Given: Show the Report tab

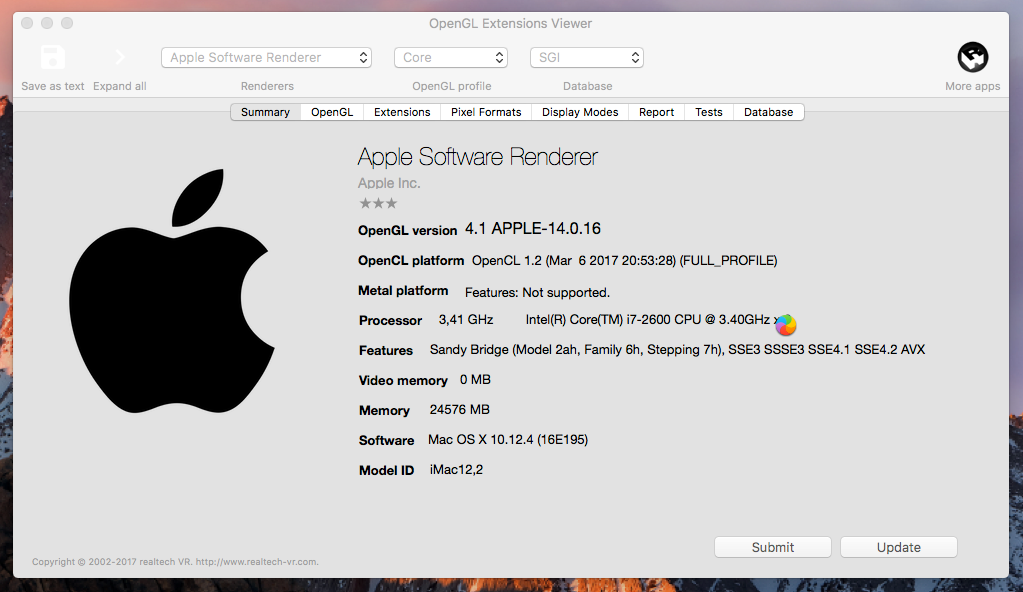Looking at the screenshot, I should click(x=656, y=112).
